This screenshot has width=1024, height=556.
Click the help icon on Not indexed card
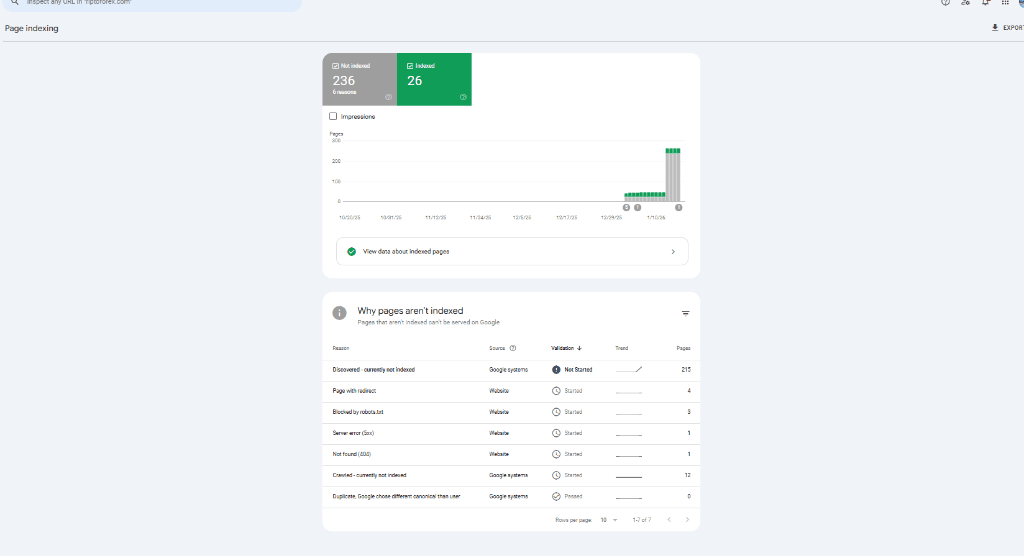(388, 97)
